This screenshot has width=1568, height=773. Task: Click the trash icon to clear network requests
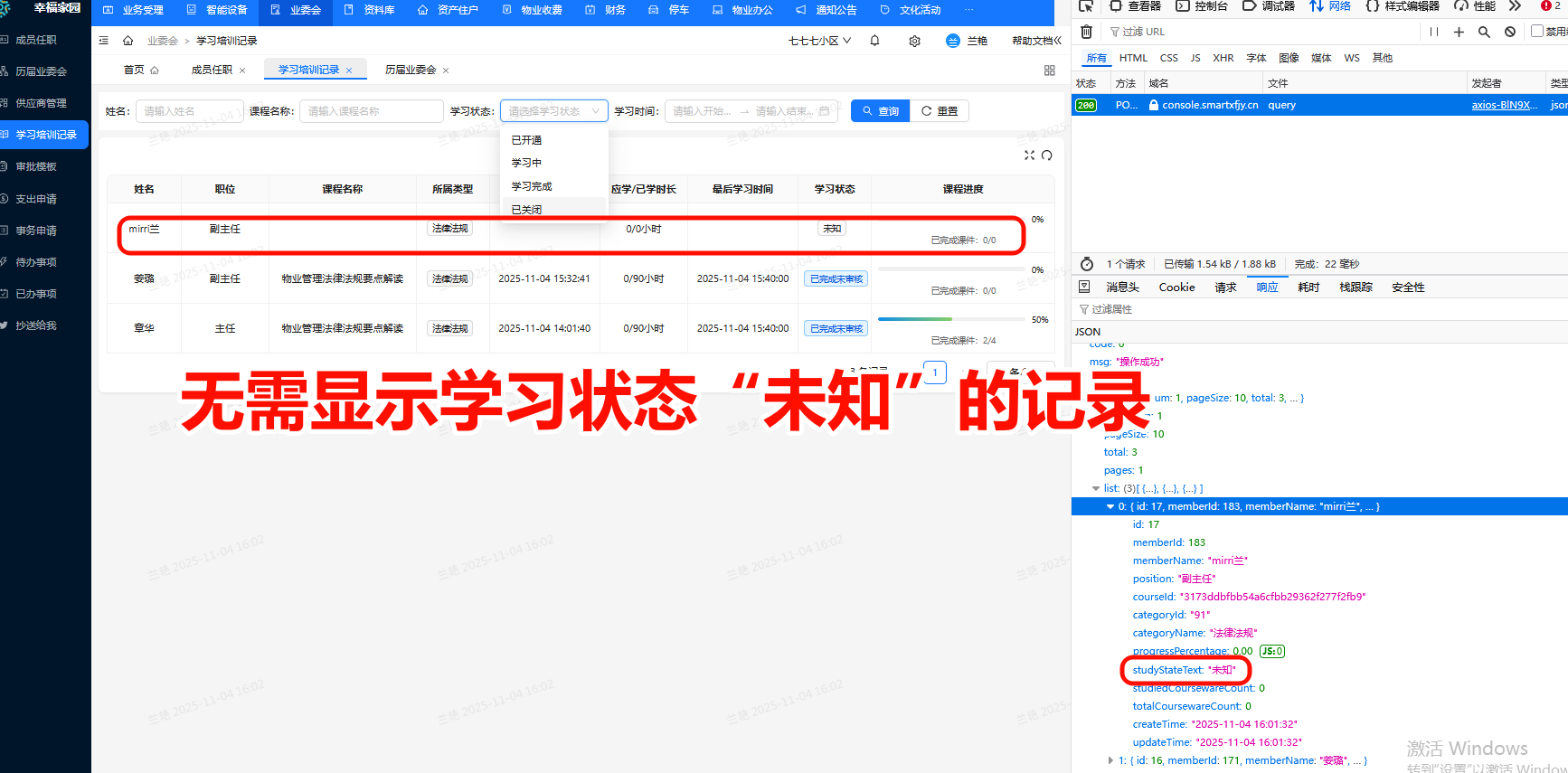(x=1086, y=32)
